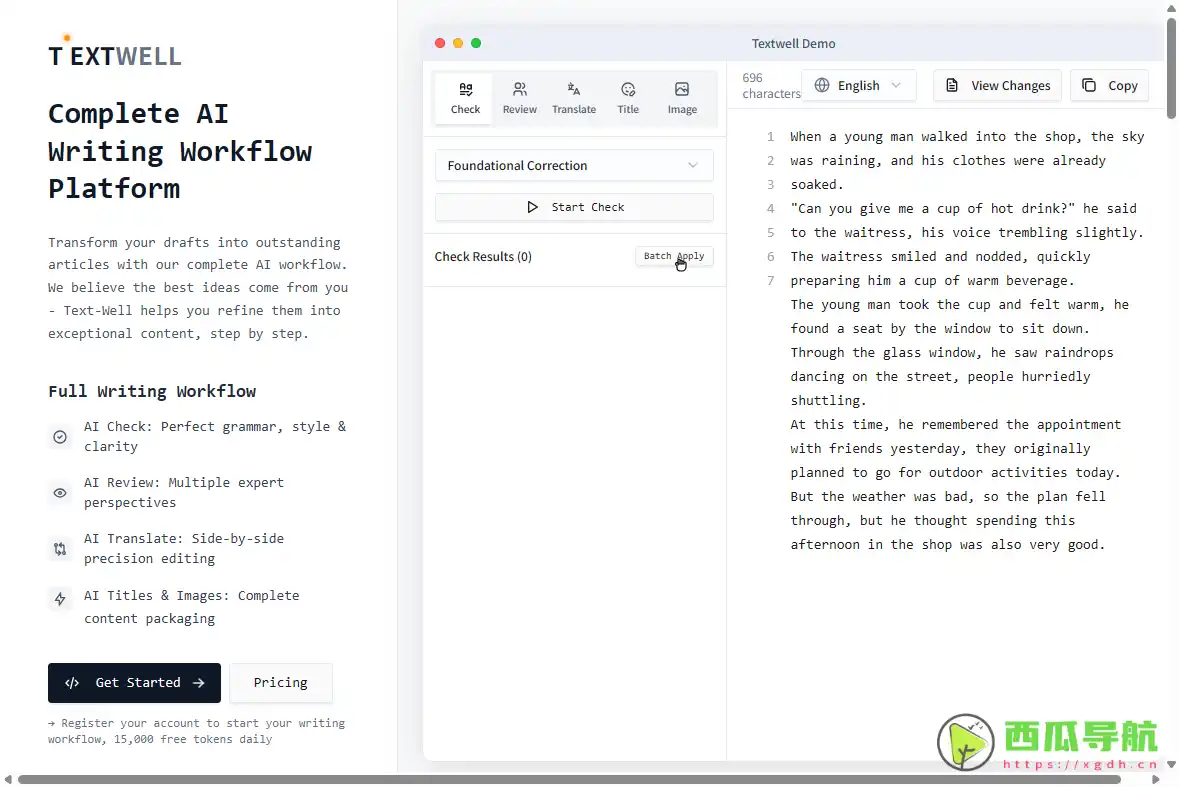Click the AI Check checkmark icon
The height and width of the screenshot is (787, 1179).
pos(60,437)
